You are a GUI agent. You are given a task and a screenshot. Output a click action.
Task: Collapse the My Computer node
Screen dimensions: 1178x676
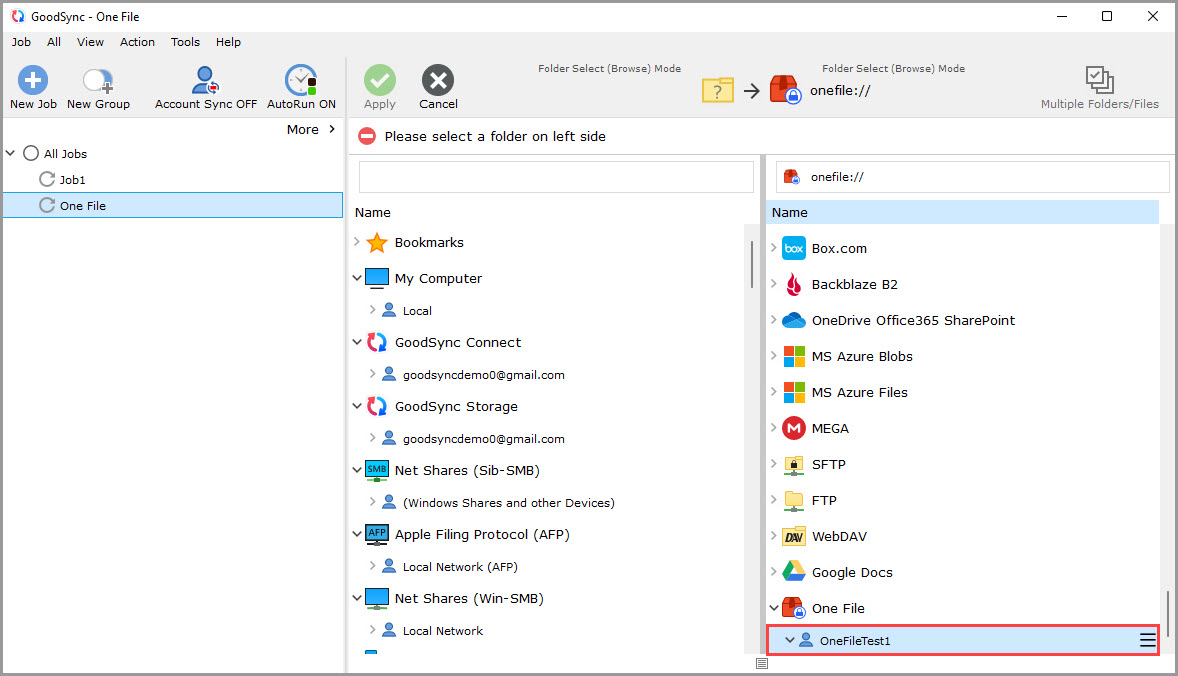pyautogui.click(x=357, y=278)
